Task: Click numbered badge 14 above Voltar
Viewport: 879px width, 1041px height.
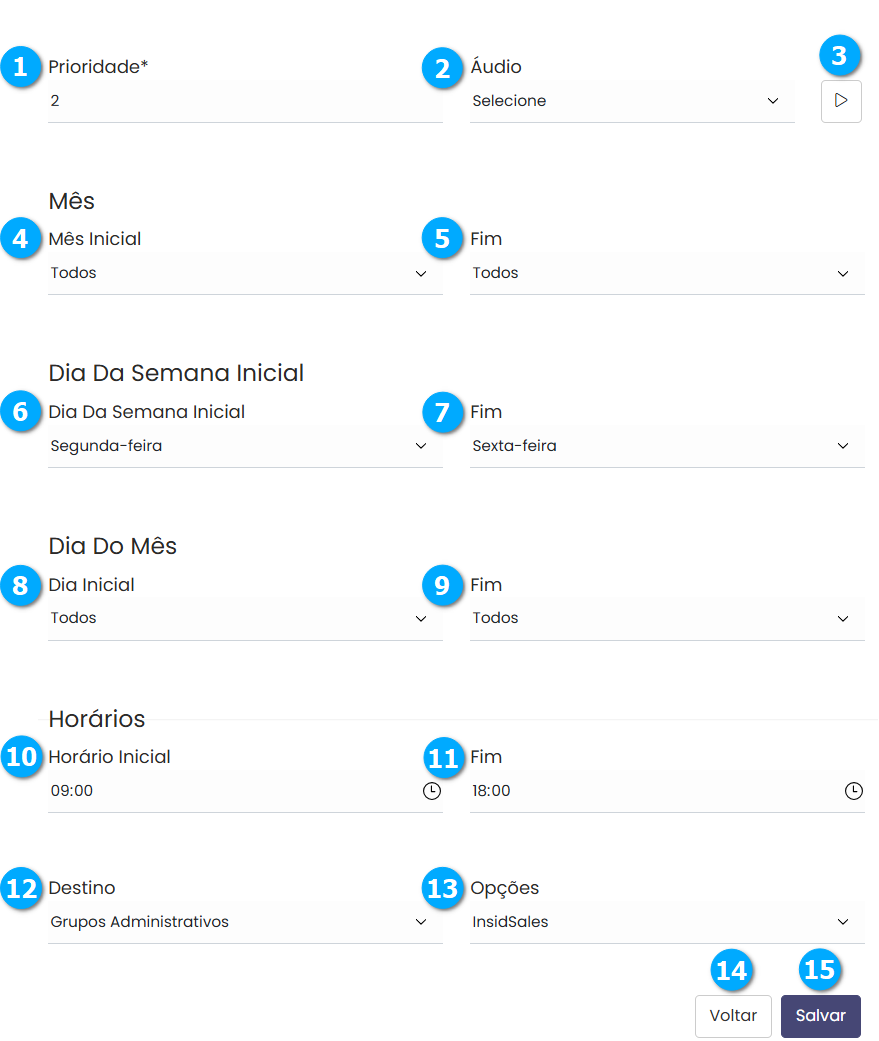Action: [732, 971]
